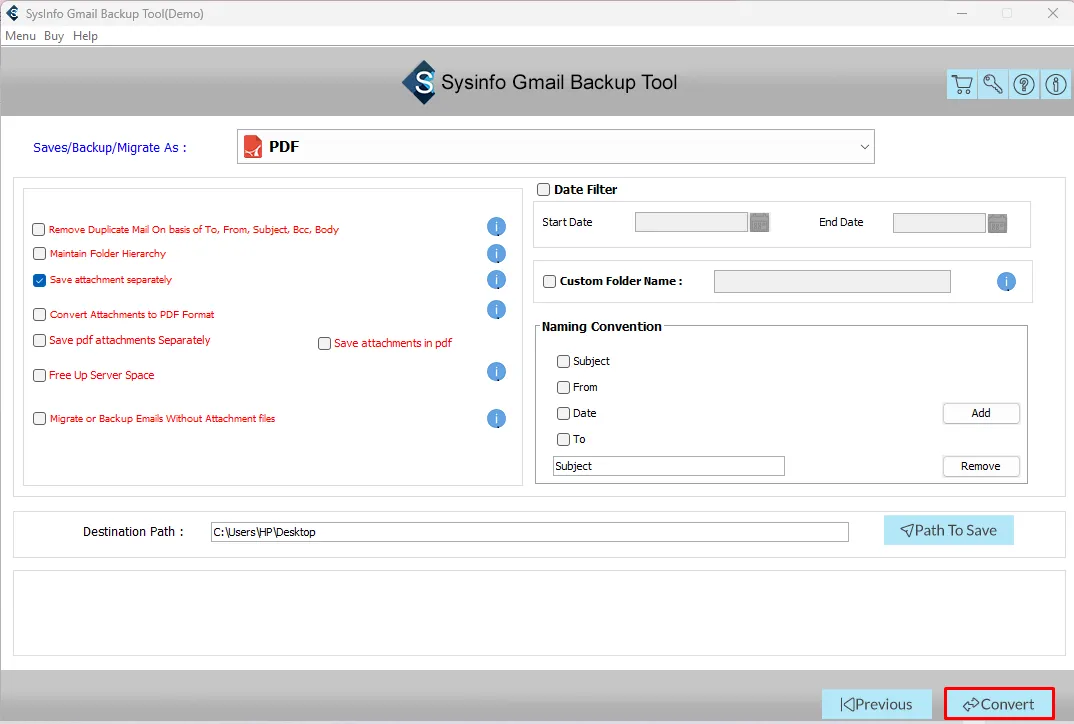Open the Menu menu
Screen dimensions: 1074x724
pos(20,36)
